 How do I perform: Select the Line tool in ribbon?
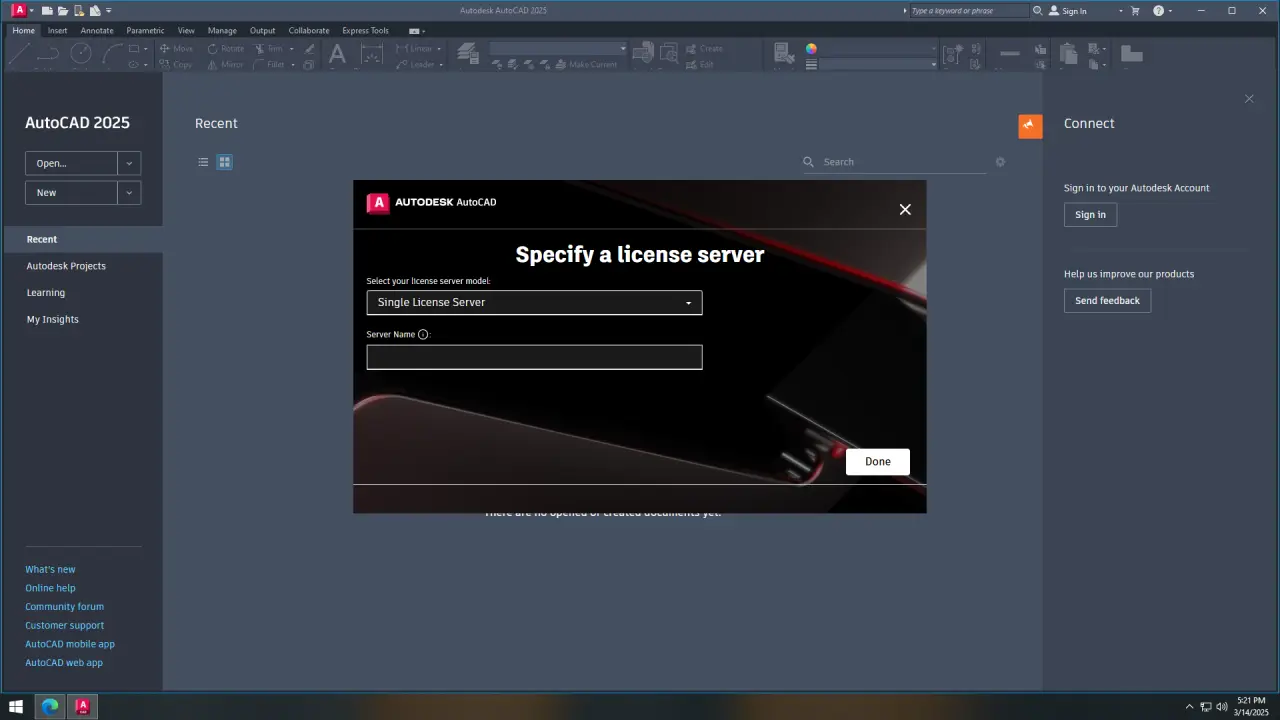(x=18, y=54)
